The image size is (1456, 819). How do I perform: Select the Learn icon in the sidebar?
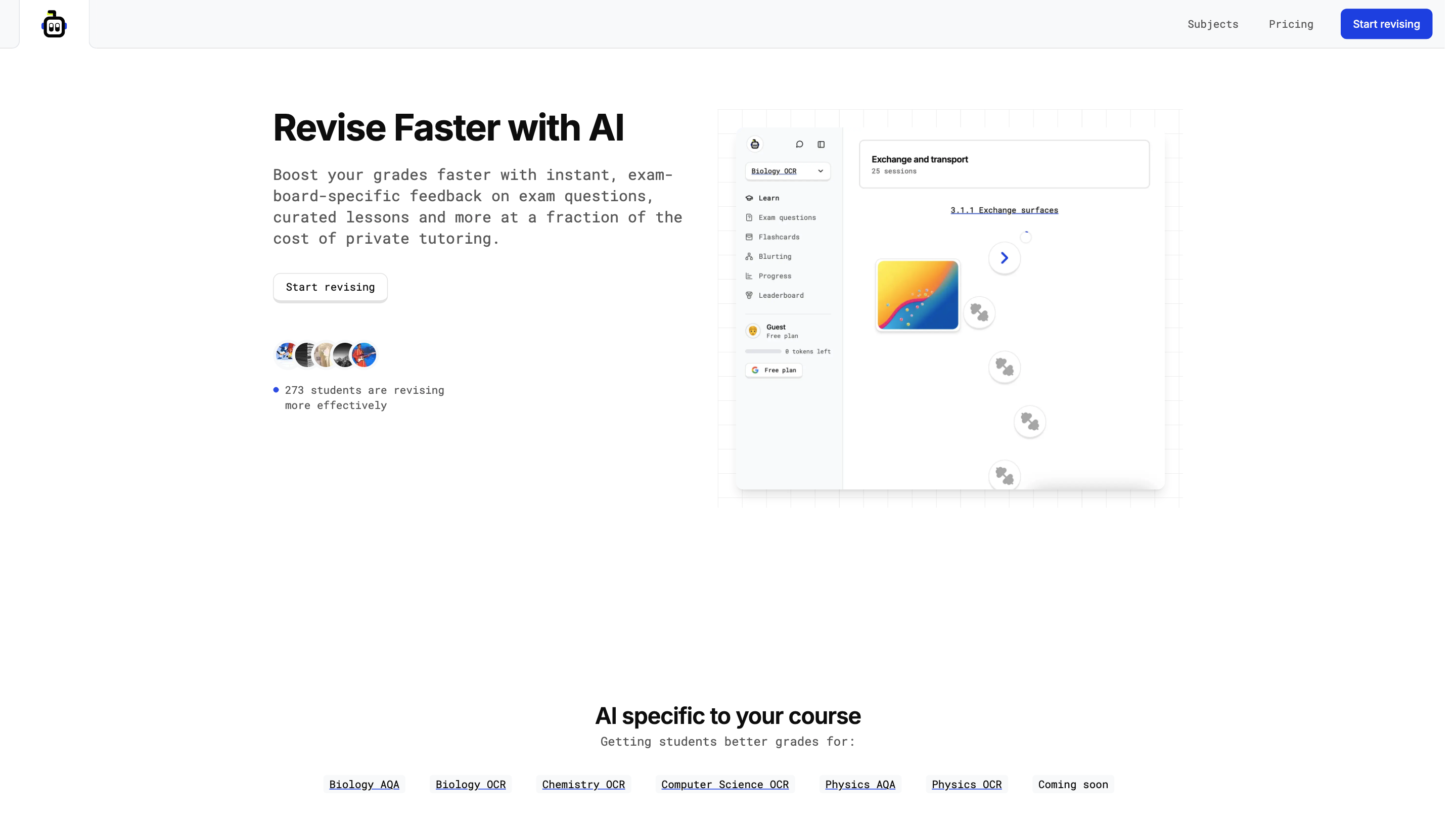[x=749, y=197]
